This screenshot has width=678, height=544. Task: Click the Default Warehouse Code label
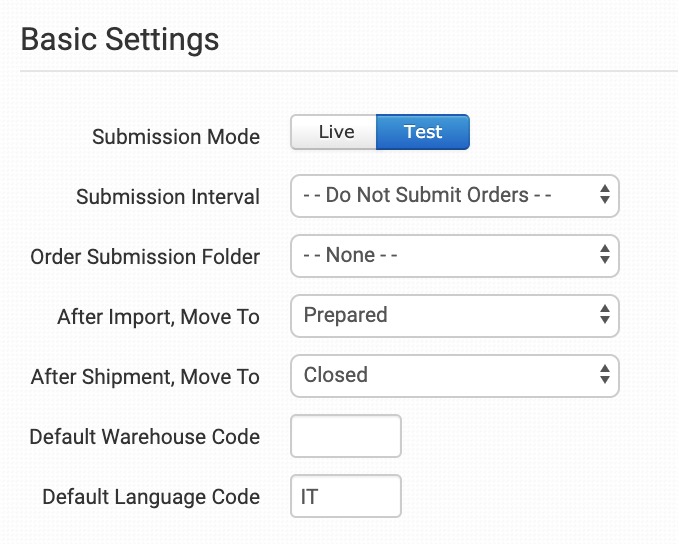[145, 437]
